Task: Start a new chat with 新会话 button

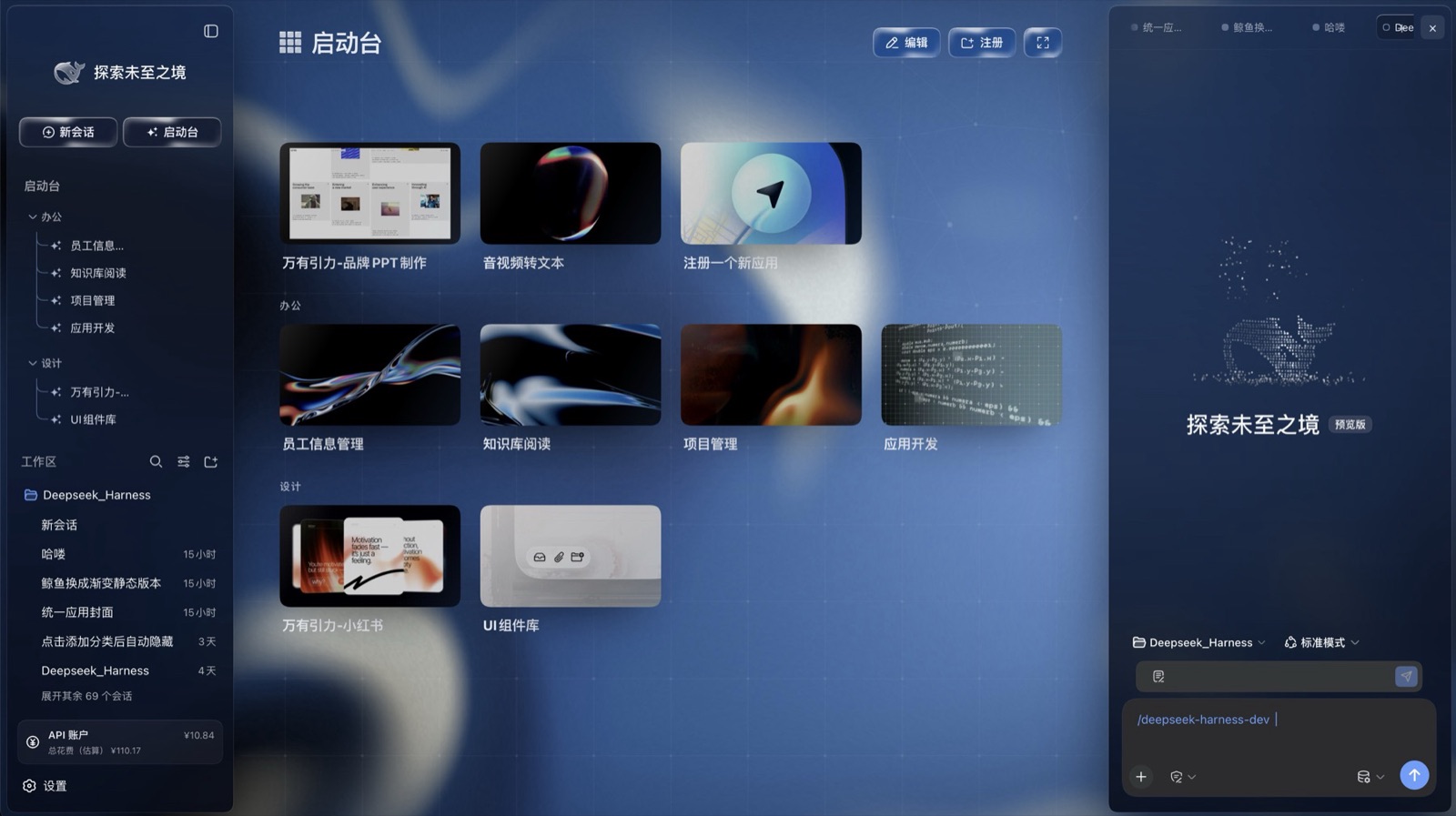Action: 68,132
